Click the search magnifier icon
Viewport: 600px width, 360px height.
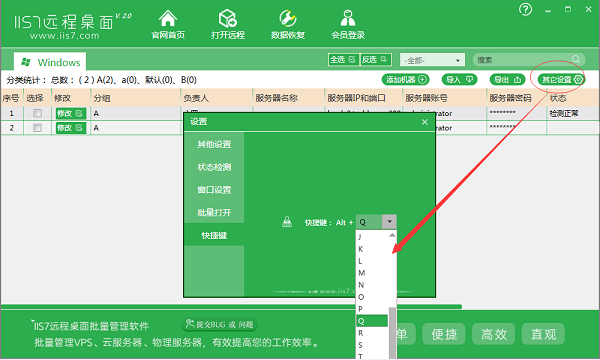coord(576,59)
